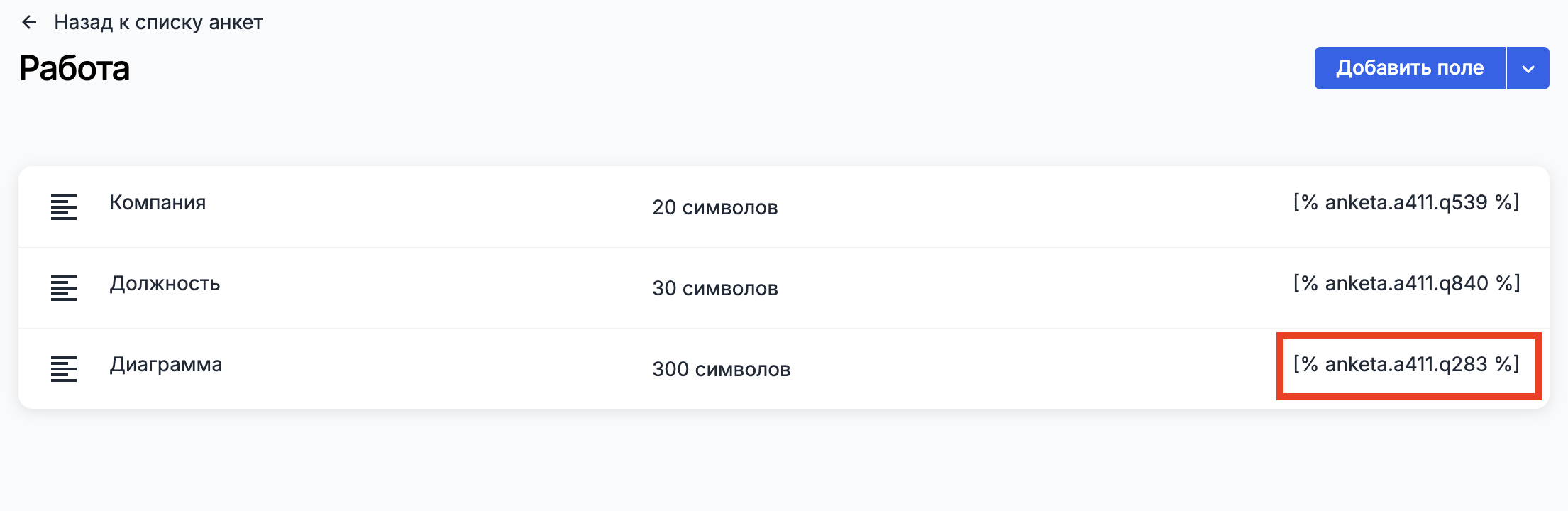The width and height of the screenshot is (1568, 511).
Task: Open the Компания field row
Action: click(784, 207)
